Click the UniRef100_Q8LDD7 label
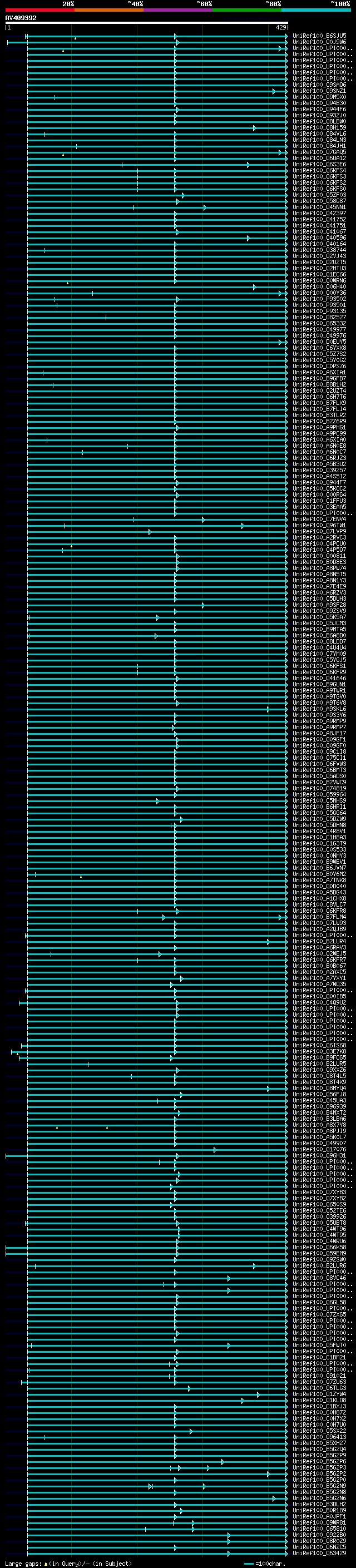This screenshot has height=1568, width=356. (319, 641)
